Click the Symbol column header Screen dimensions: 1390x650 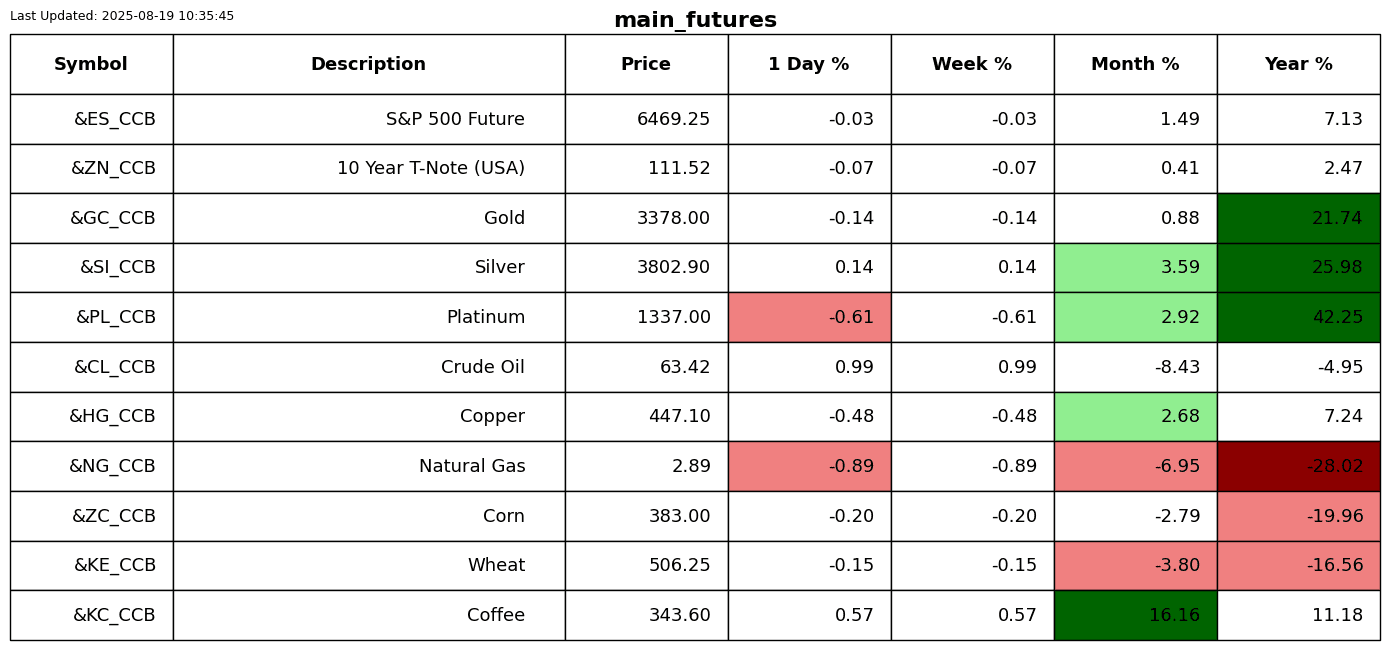[x=91, y=65]
